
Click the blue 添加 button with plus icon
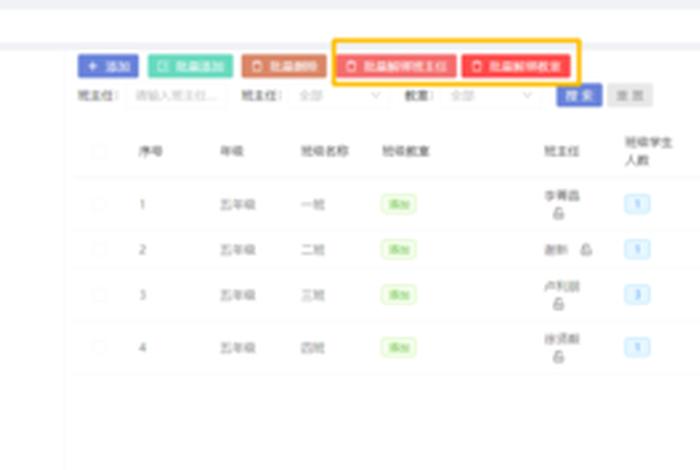pyautogui.click(x=108, y=66)
